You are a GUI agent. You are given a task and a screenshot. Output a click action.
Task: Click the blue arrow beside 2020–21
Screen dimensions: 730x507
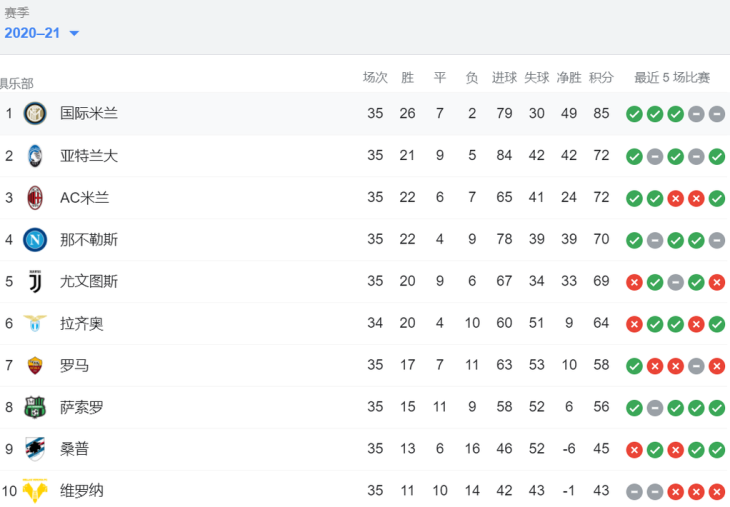[x=74, y=34]
